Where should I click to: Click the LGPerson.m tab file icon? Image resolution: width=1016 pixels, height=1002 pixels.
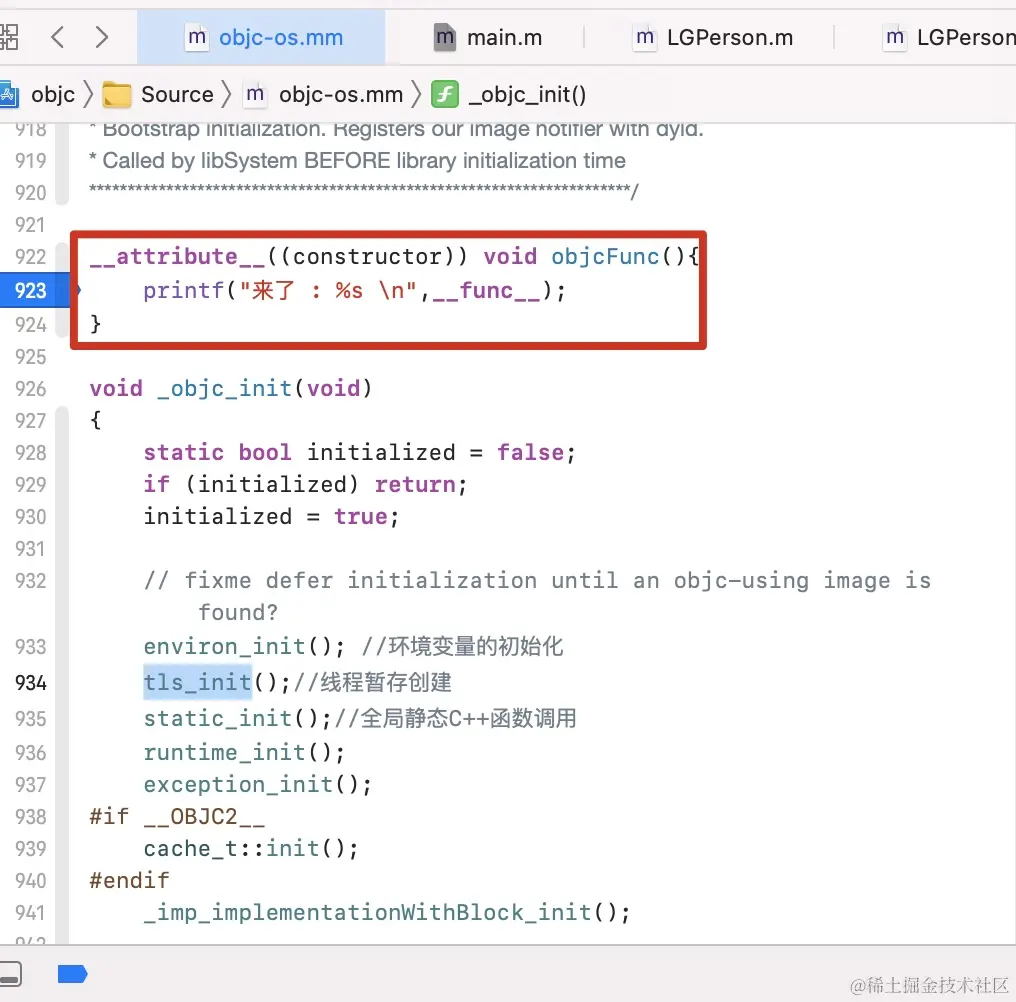pyautogui.click(x=644, y=38)
